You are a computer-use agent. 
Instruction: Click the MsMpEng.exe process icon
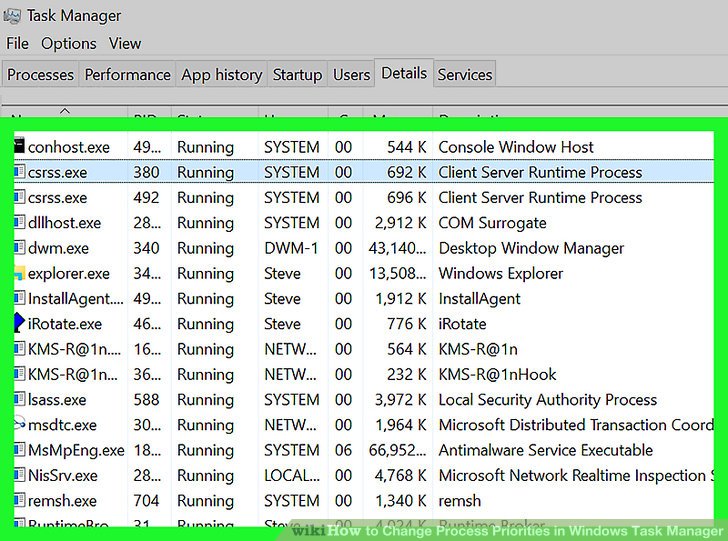[x=19, y=450]
